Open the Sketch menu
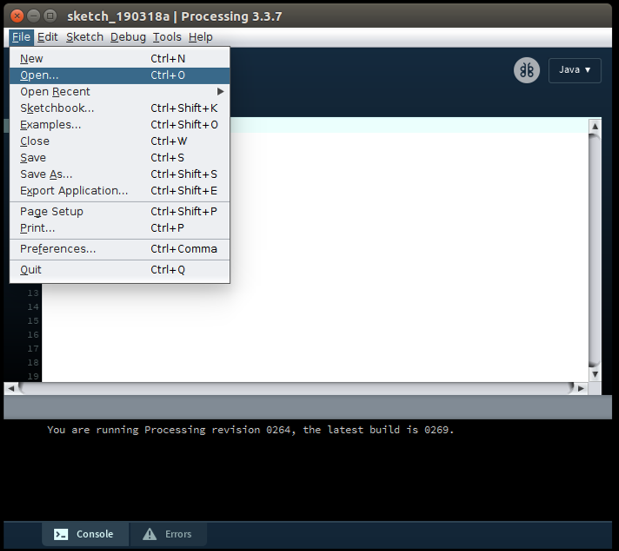Screen dimensions: 619x551 tap(84, 37)
